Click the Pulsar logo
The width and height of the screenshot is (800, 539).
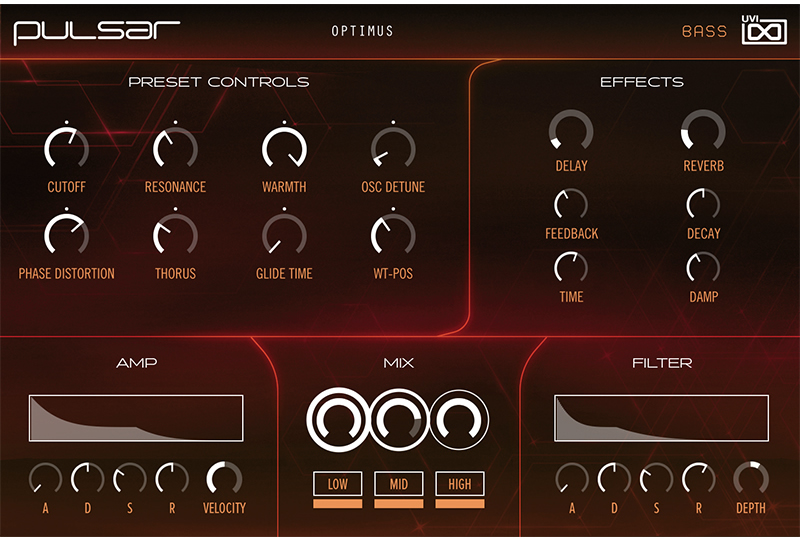coord(96,32)
